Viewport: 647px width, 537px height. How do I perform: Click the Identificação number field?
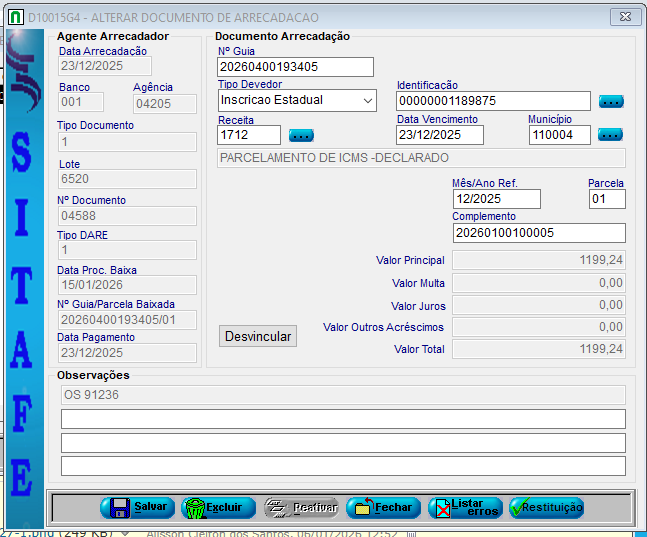pos(493,101)
